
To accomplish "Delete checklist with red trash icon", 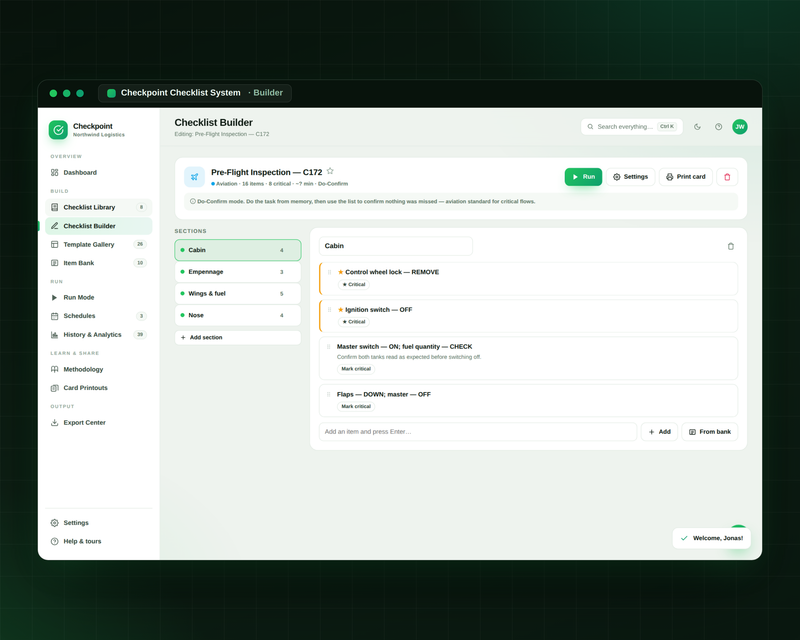I will 727,177.
